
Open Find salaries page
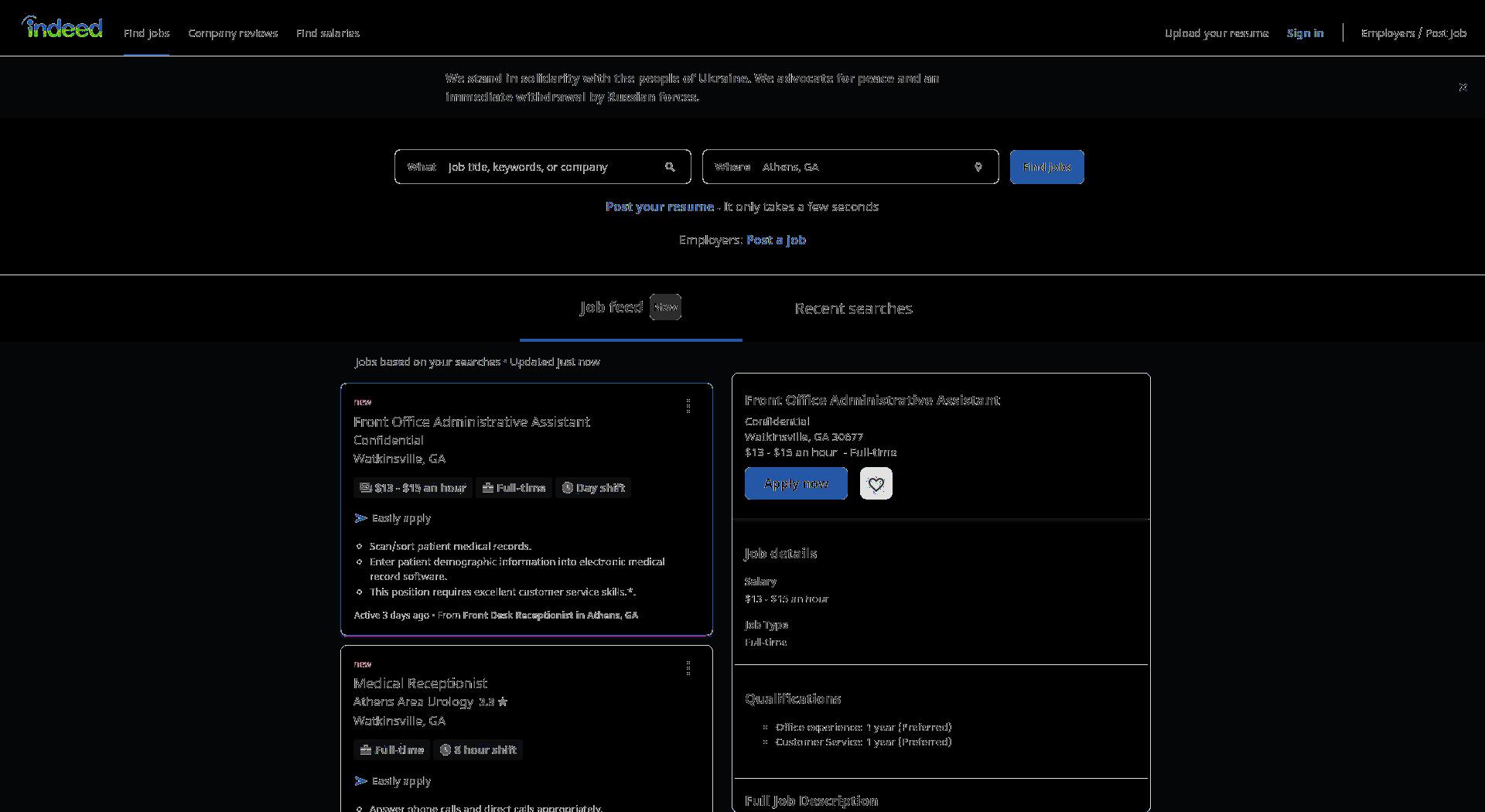click(x=328, y=33)
